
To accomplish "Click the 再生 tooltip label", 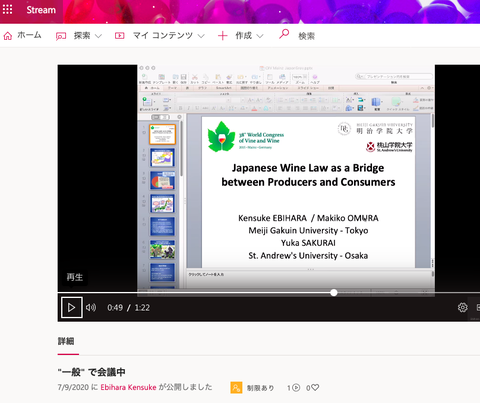I will 75,277.
